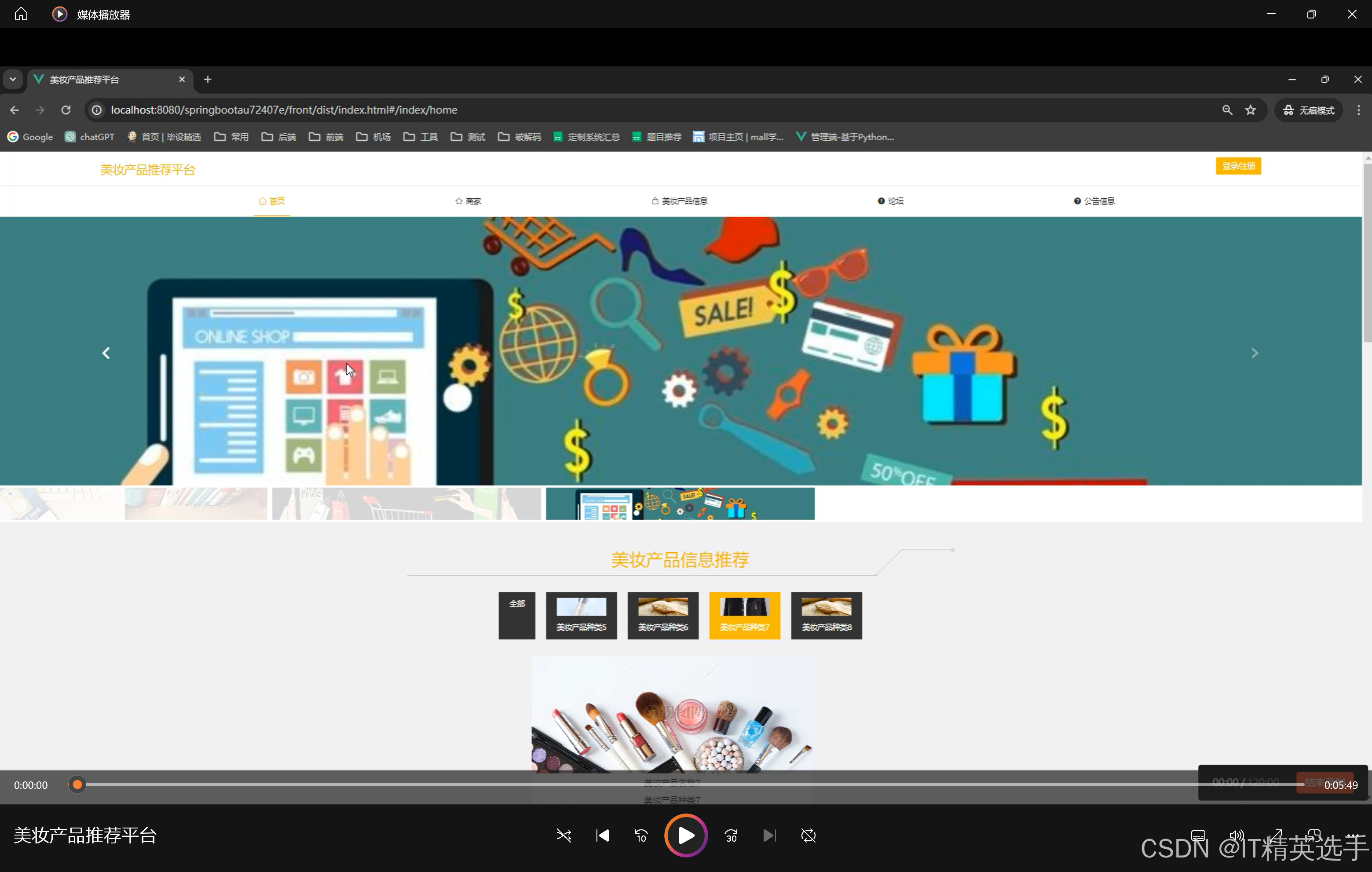Open the browser tab search chevron
The width and height of the screenshot is (1372, 872).
pyautogui.click(x=12, y=79)
